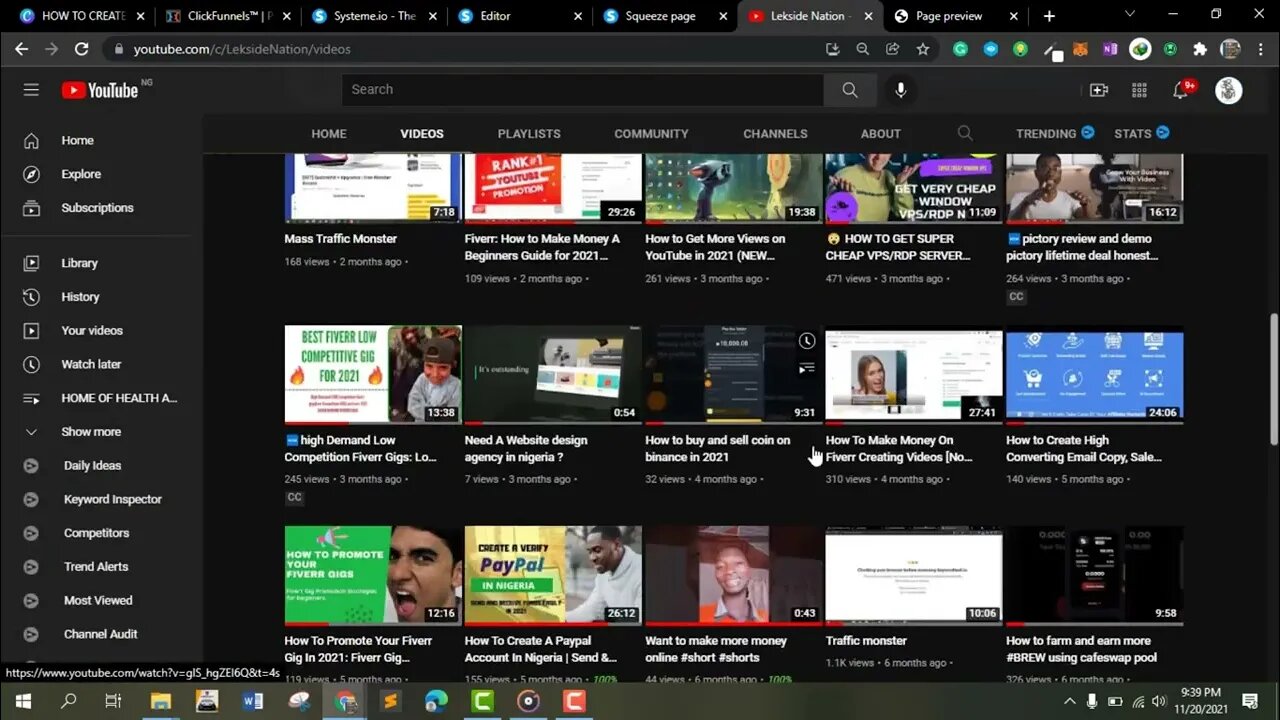Open Microsoft Word from the taskbar
Viewport: 1280px width, 720px height.
pos(253,701)
